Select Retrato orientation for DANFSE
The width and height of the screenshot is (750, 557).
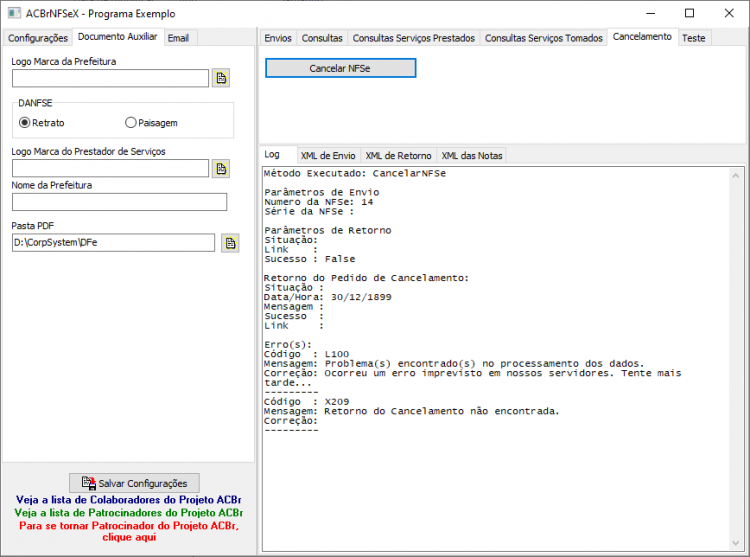[x=42, y=123]
